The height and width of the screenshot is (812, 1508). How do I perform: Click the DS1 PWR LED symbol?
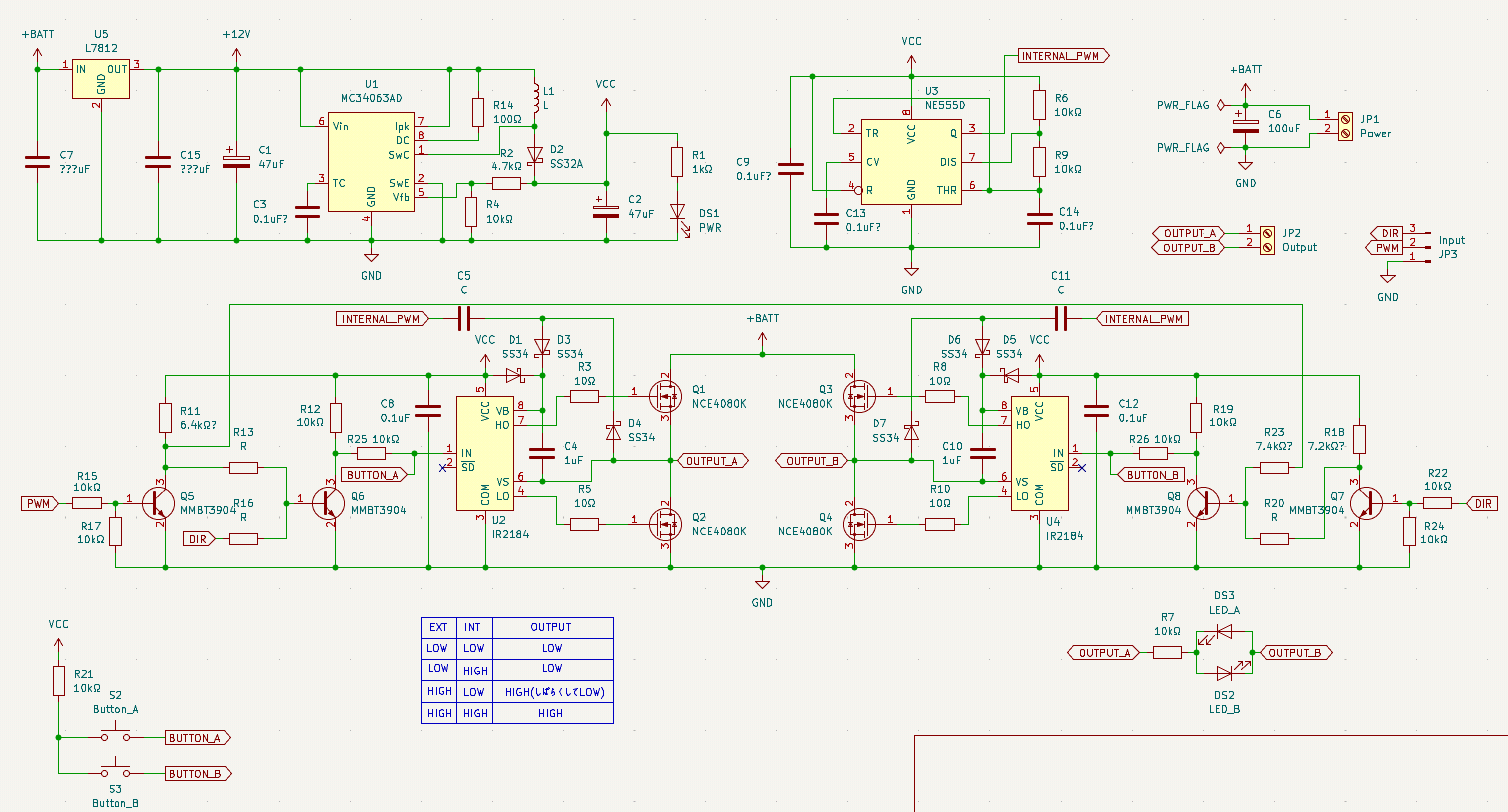[x=677, y=212]
